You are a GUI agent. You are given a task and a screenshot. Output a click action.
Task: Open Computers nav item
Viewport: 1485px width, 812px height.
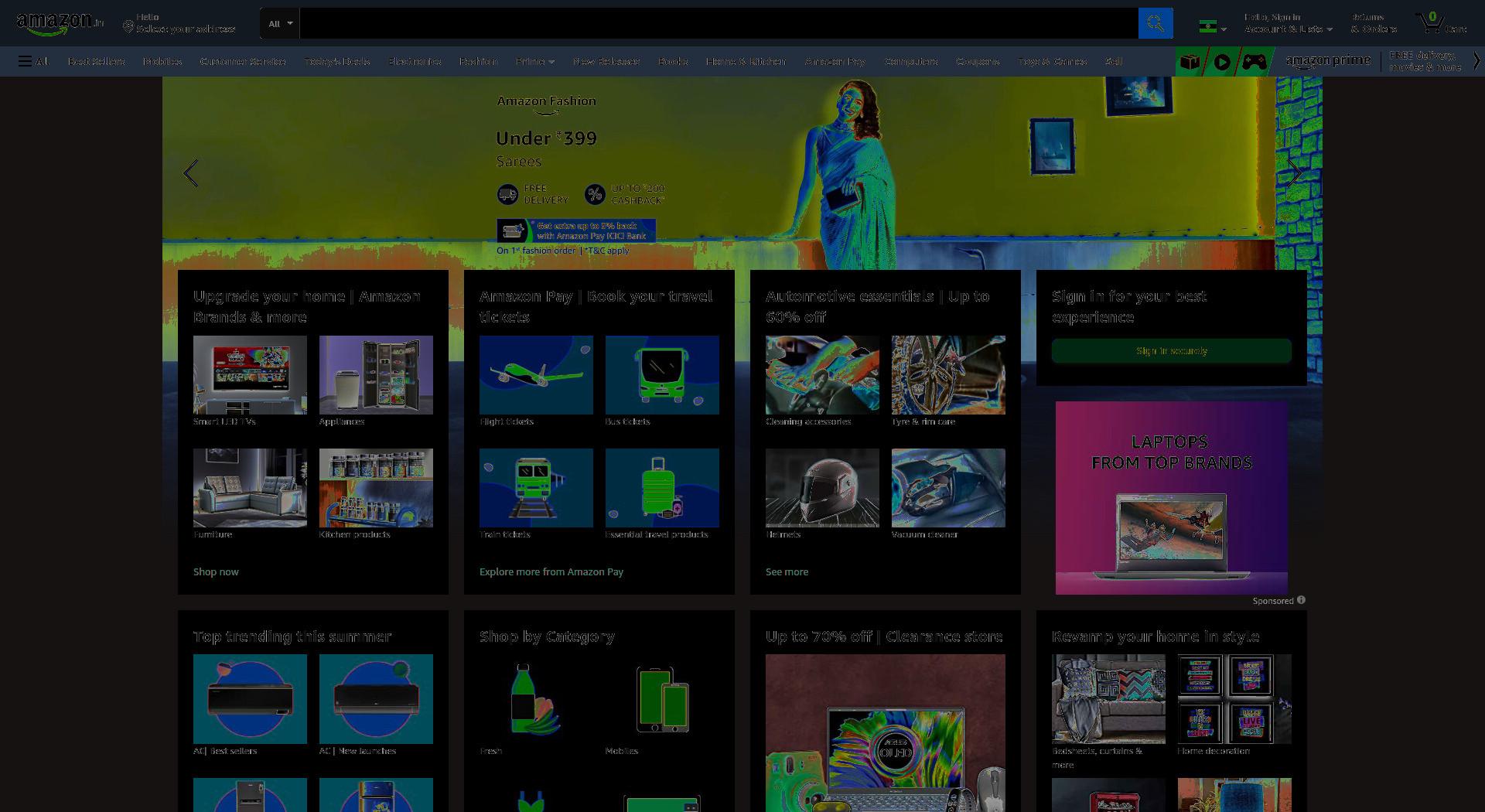(911, 61)
